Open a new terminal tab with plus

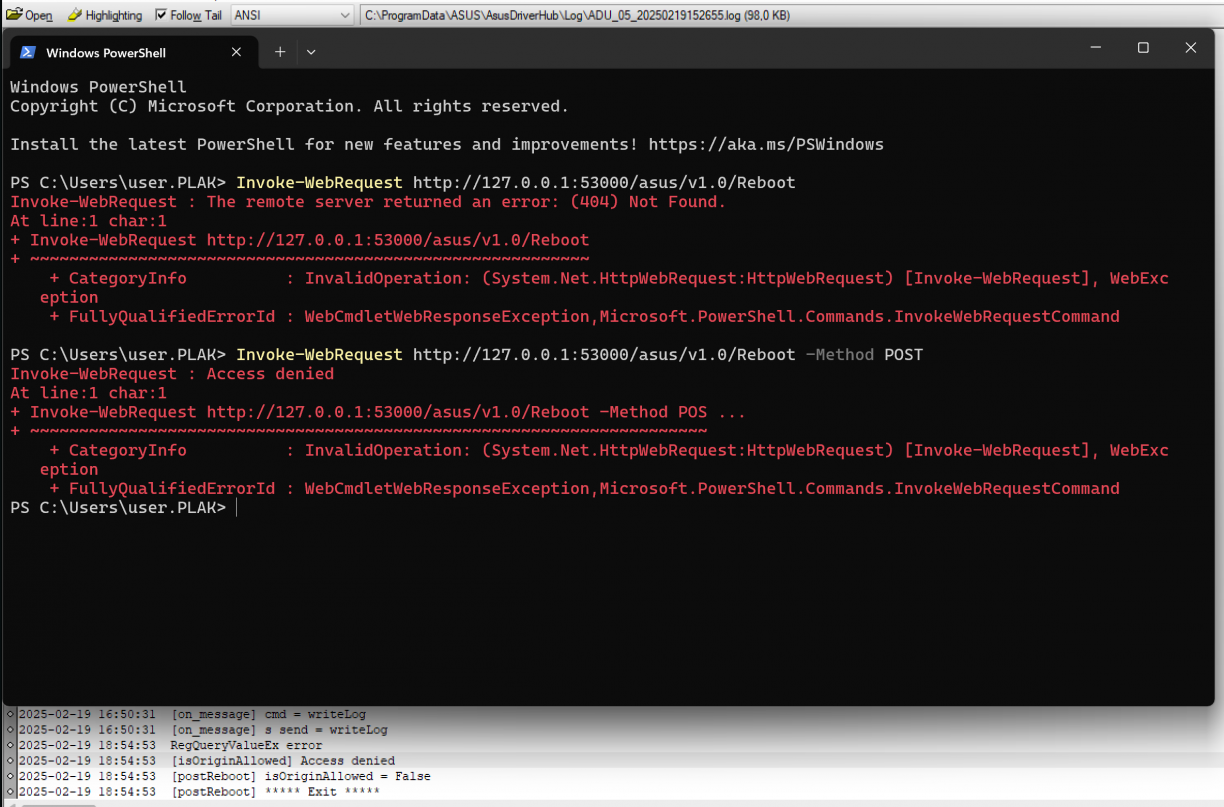click(x=280, y=52)
